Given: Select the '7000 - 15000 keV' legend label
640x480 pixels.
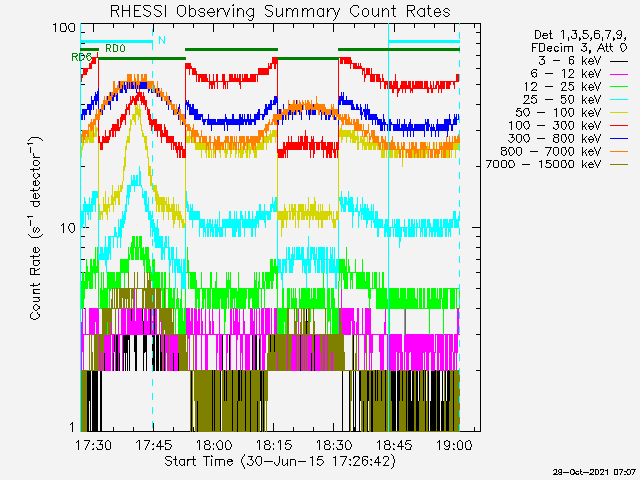Looking at the screenshot, I should point(543,164).
